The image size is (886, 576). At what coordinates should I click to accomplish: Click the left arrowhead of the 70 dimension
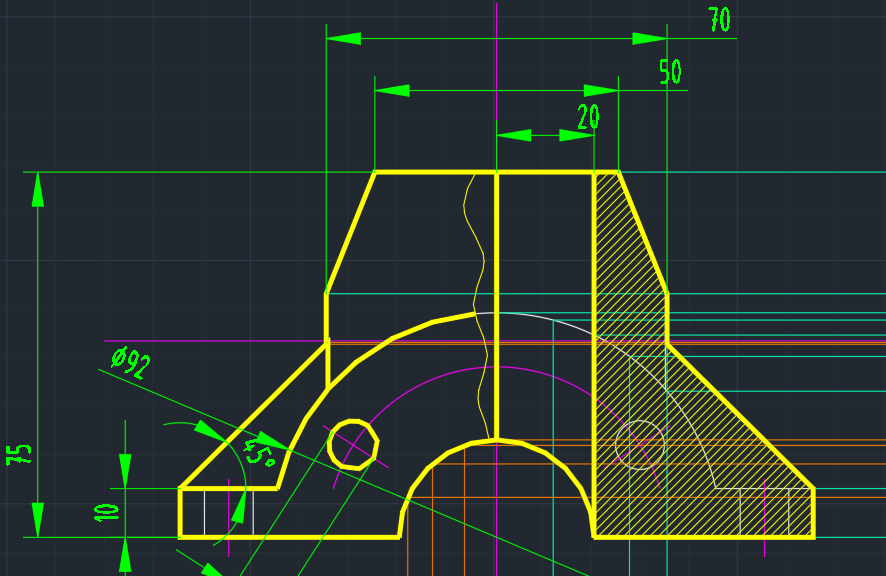click(343, 39)
